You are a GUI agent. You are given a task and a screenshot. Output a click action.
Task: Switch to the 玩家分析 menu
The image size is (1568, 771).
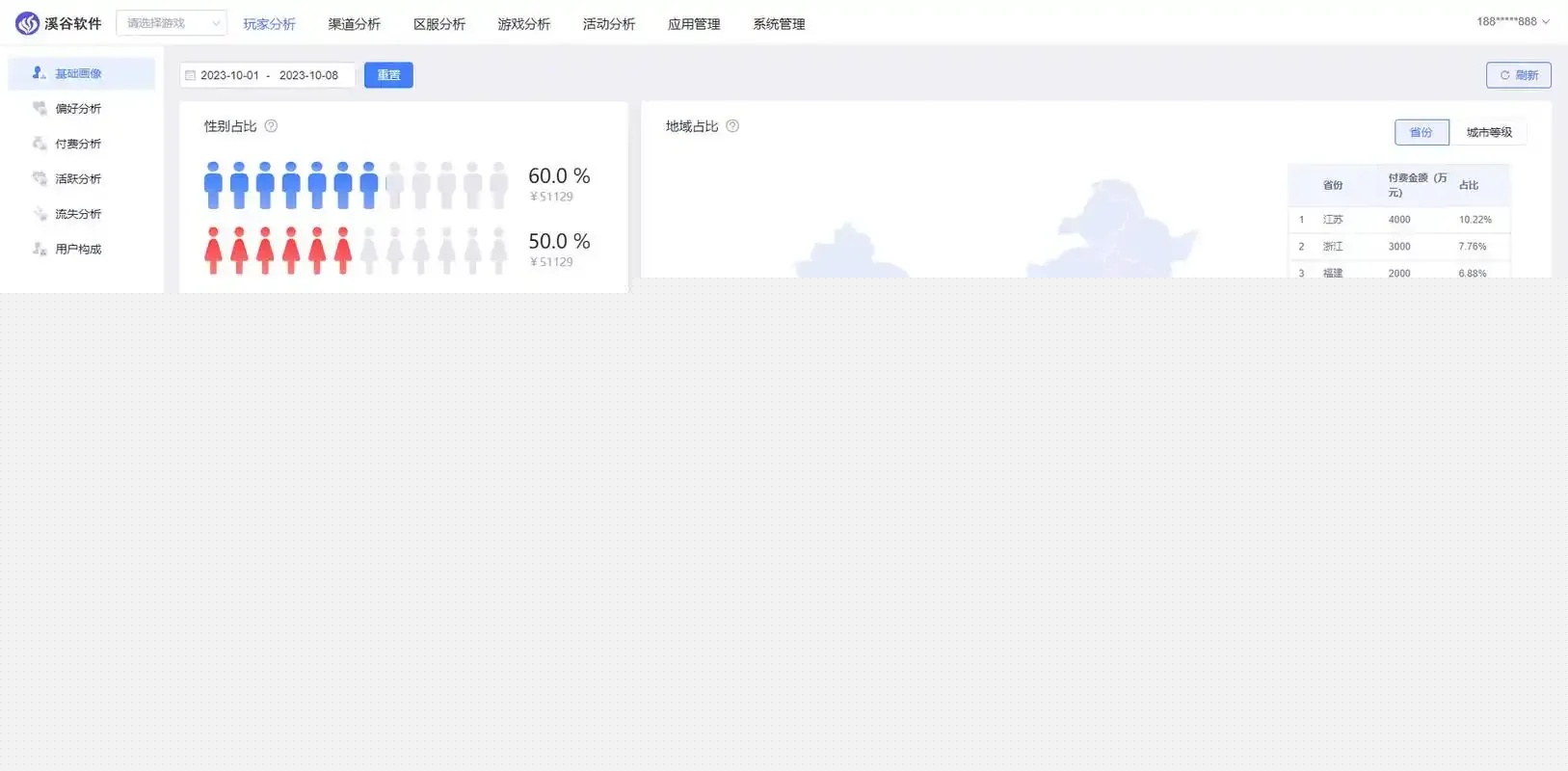[269, 24]
